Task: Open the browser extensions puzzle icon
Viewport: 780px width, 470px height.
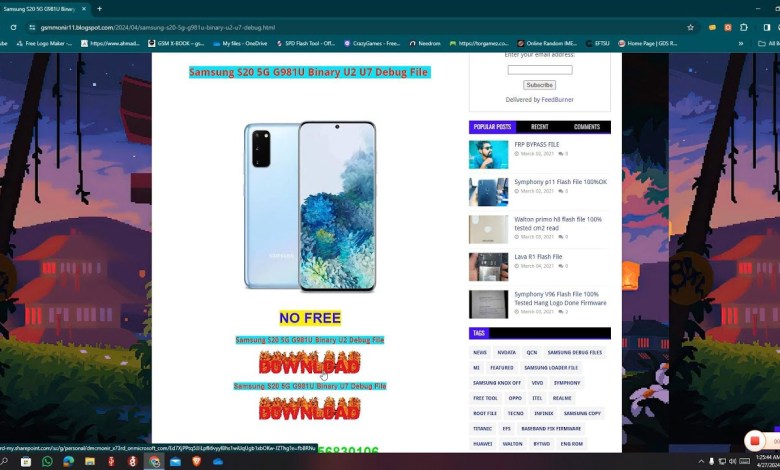Action: [x=744, y=27]
